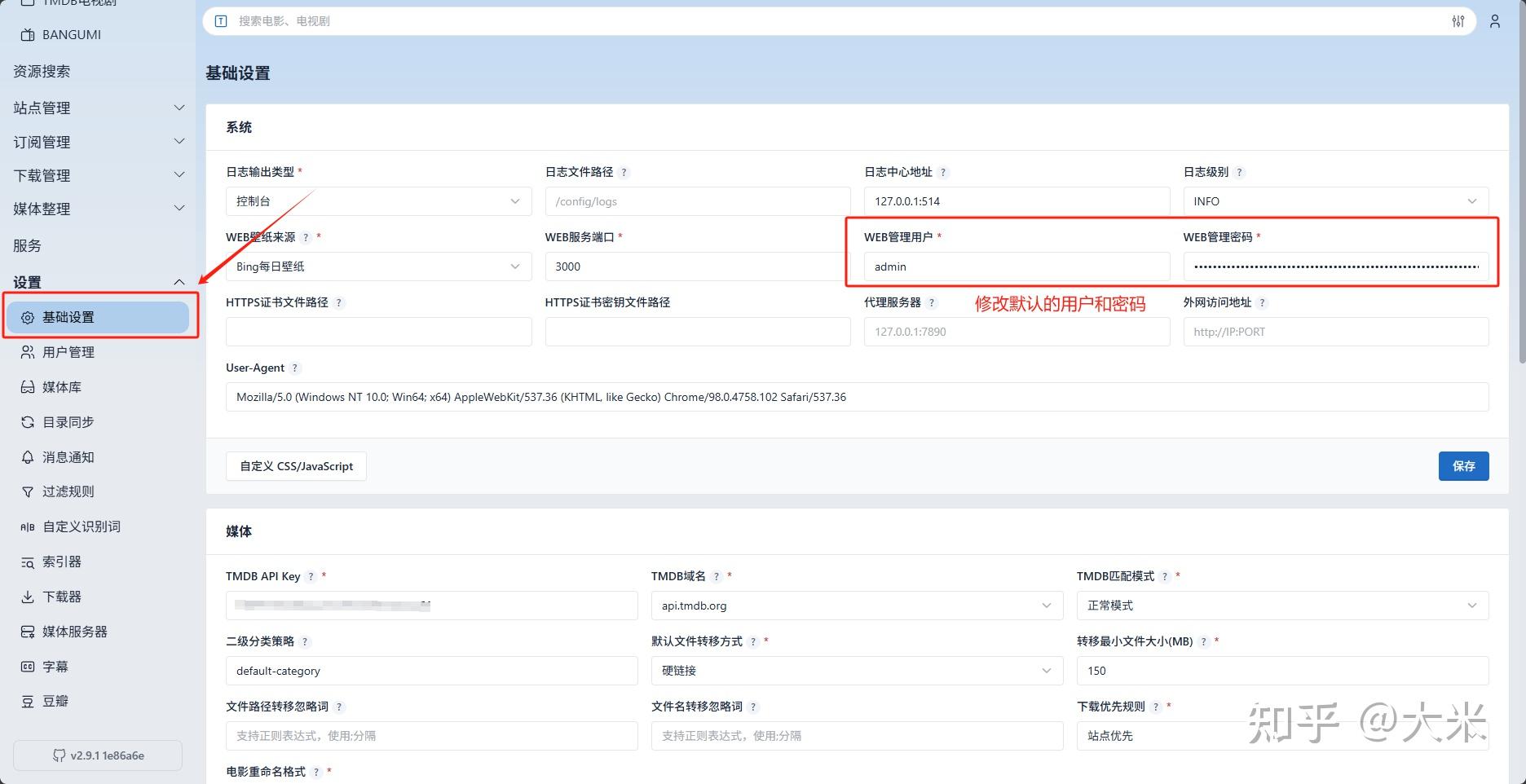
Task: Select the 自定义识别词 sidebar icon
Action: 28,526
